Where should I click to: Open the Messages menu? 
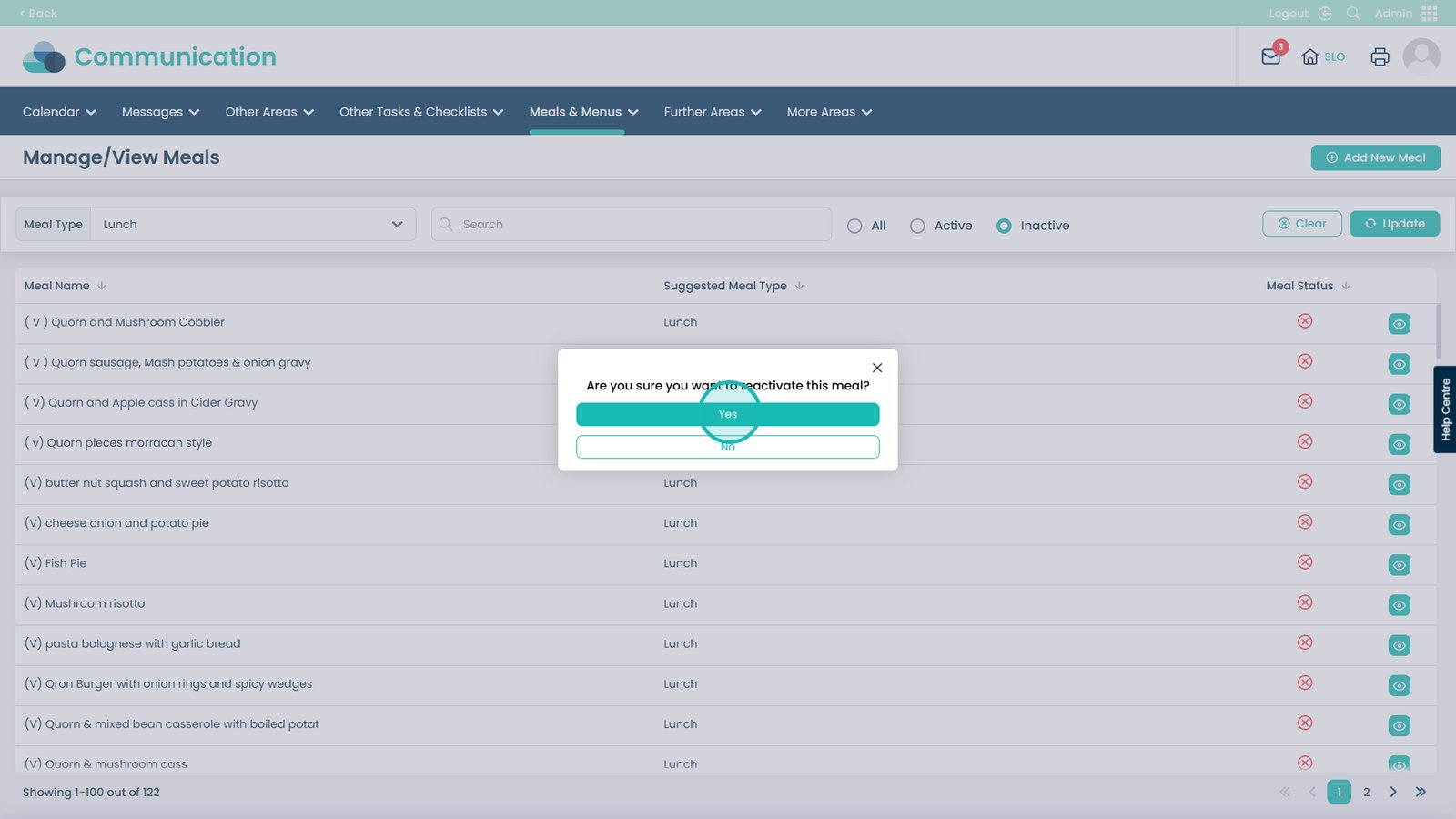point(160,112)
